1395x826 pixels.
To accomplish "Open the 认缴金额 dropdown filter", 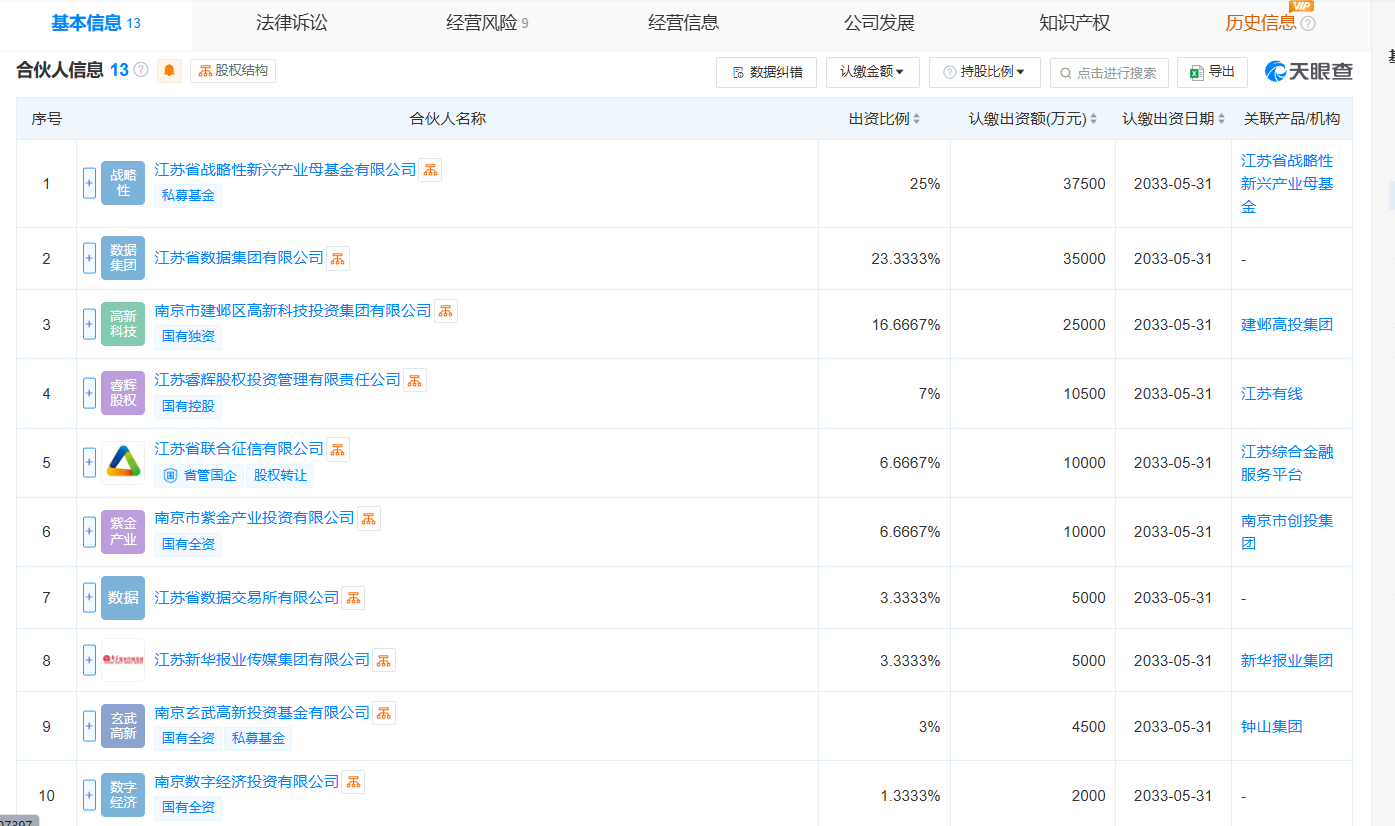I will click(x=872, y=72).
